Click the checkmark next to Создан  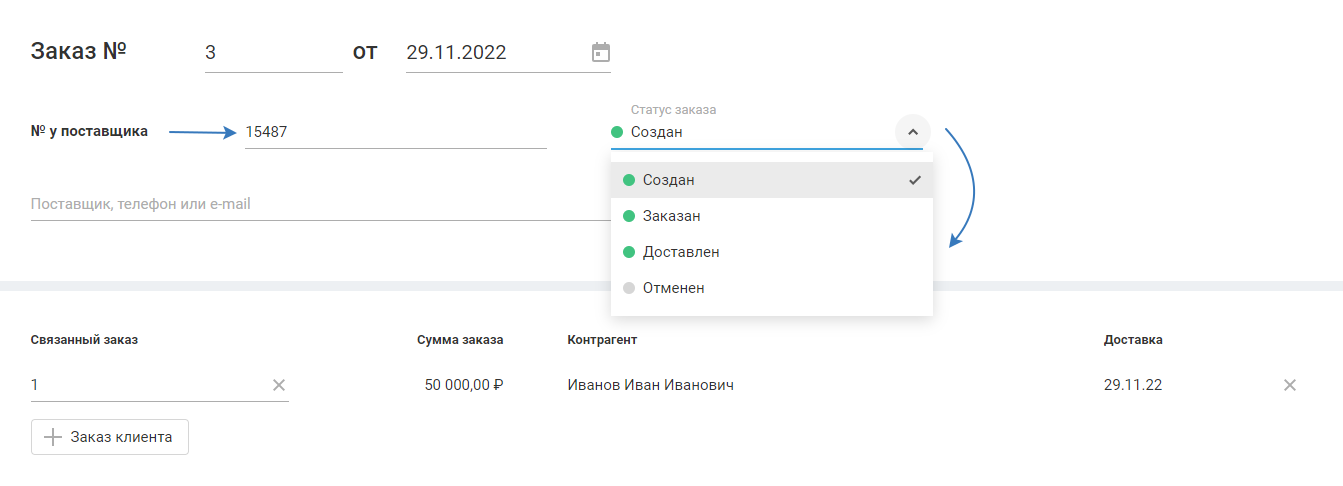(x=914, y=180)
